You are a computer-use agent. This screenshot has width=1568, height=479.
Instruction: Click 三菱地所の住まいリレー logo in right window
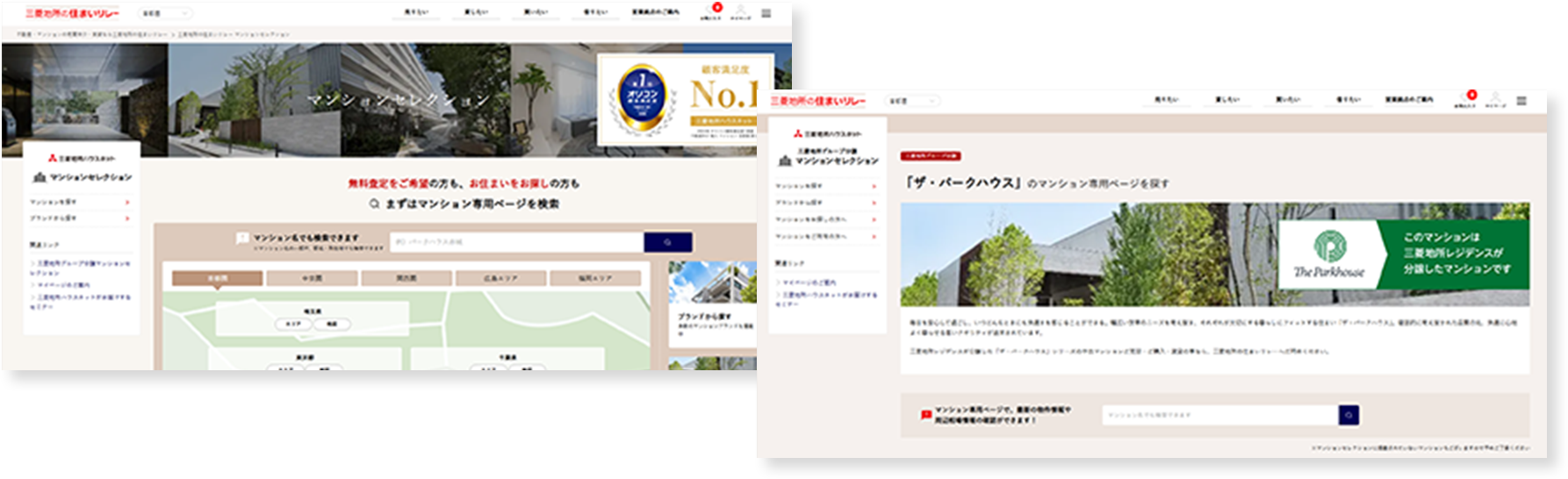point(817,101)
